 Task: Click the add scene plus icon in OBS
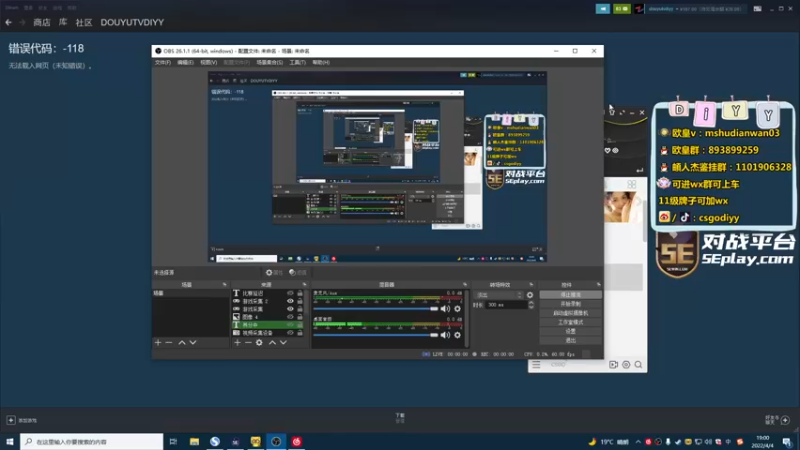158,342
